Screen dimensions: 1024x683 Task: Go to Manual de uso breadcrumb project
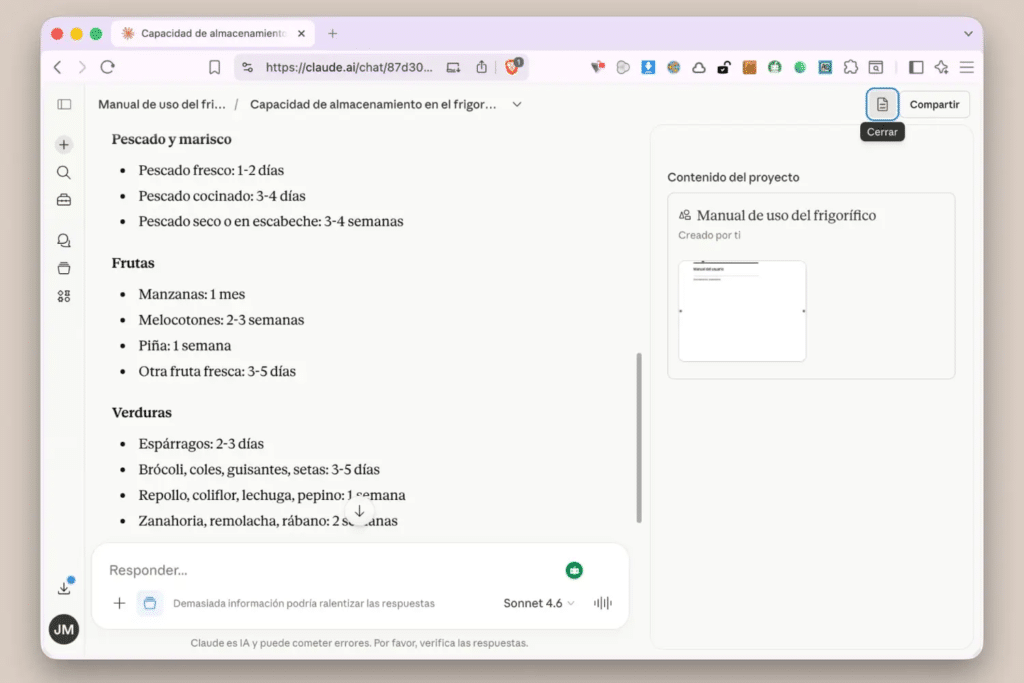[x=162, y=104]
